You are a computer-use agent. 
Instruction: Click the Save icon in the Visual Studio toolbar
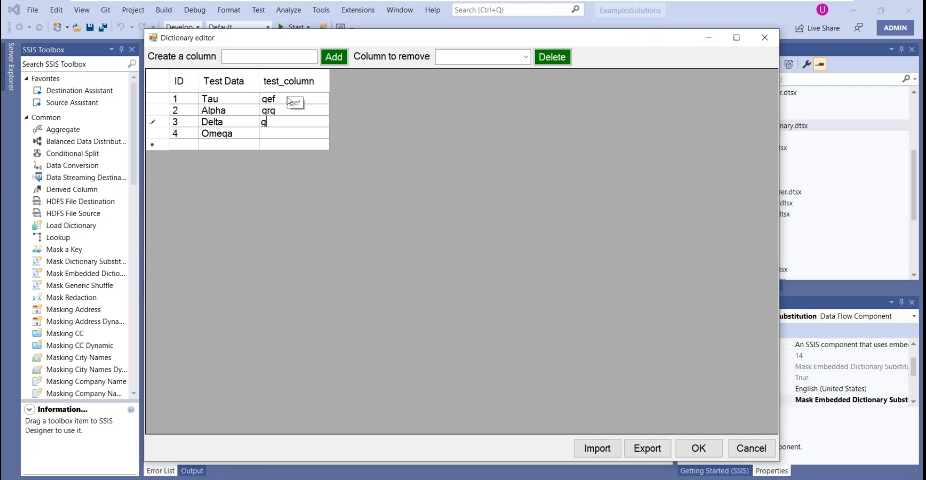(90, 27)
